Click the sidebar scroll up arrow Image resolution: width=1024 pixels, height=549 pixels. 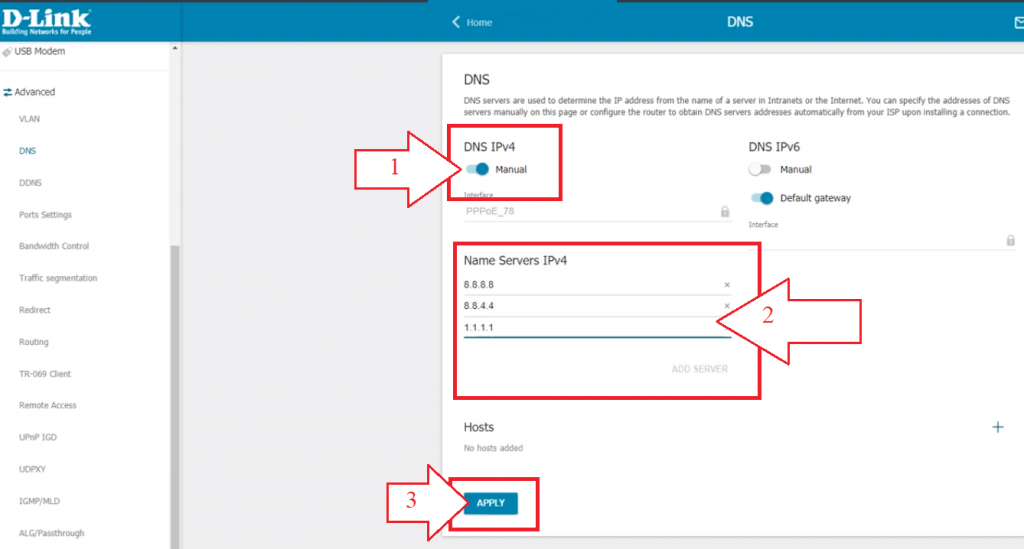click(174, 48)
